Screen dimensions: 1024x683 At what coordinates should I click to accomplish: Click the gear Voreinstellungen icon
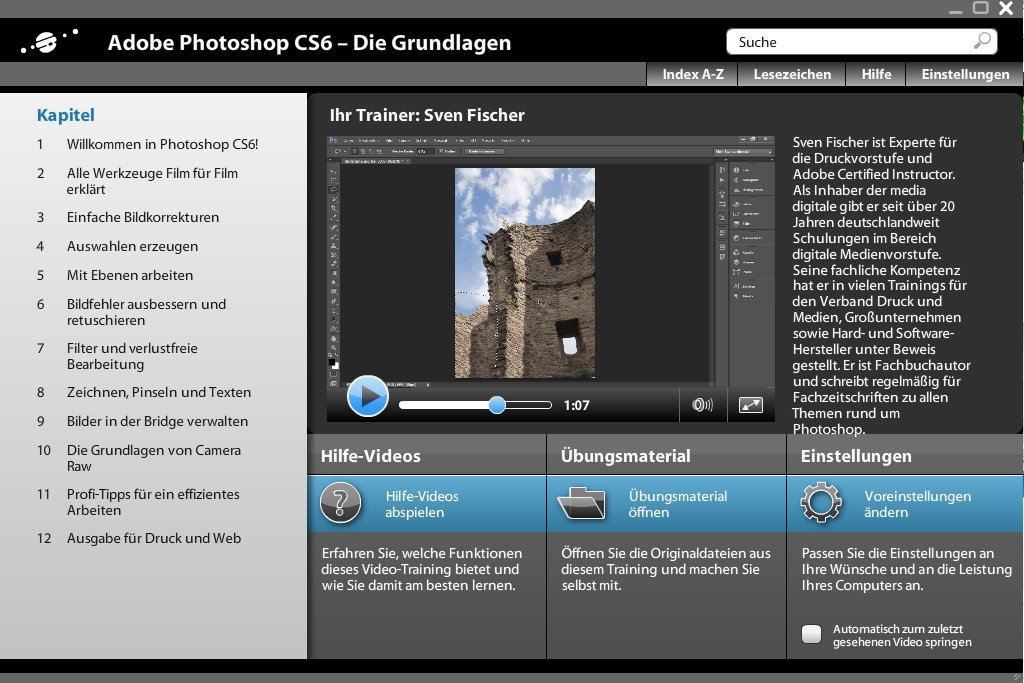tap(821, 502)
